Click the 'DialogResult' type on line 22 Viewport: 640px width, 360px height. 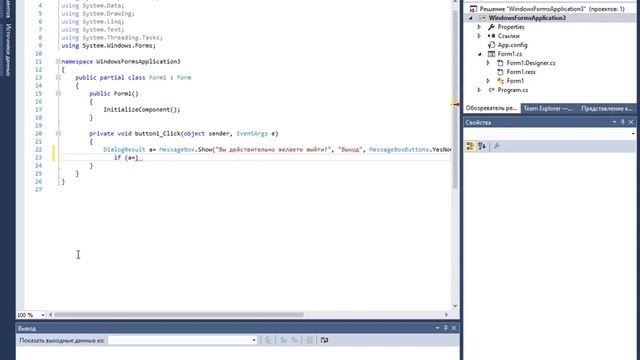pyautogui.click(x=124, y=150)
